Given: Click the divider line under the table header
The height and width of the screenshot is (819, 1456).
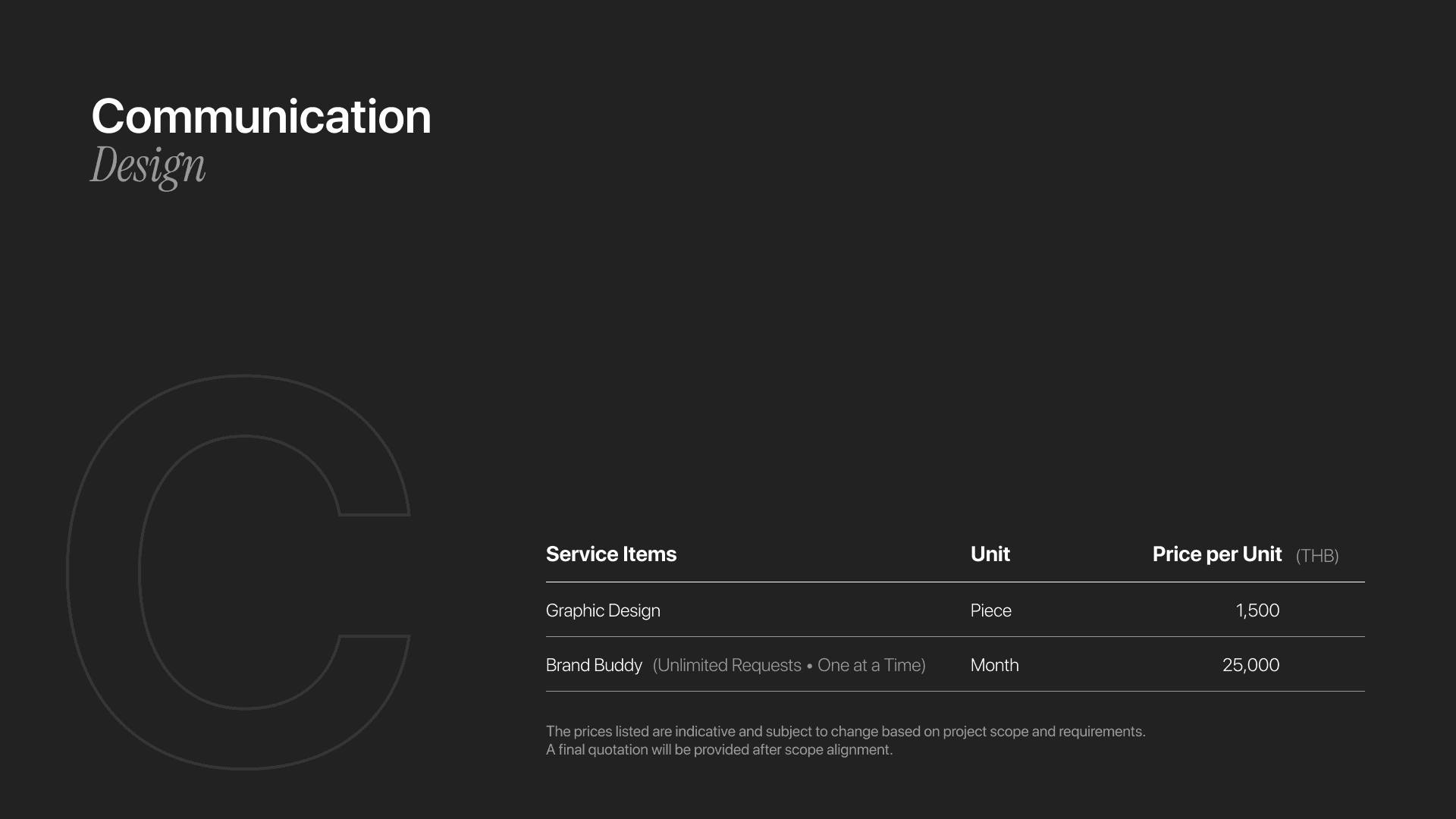Looking at the screenshot, I should pyautogui.click(x=955, y=582).
